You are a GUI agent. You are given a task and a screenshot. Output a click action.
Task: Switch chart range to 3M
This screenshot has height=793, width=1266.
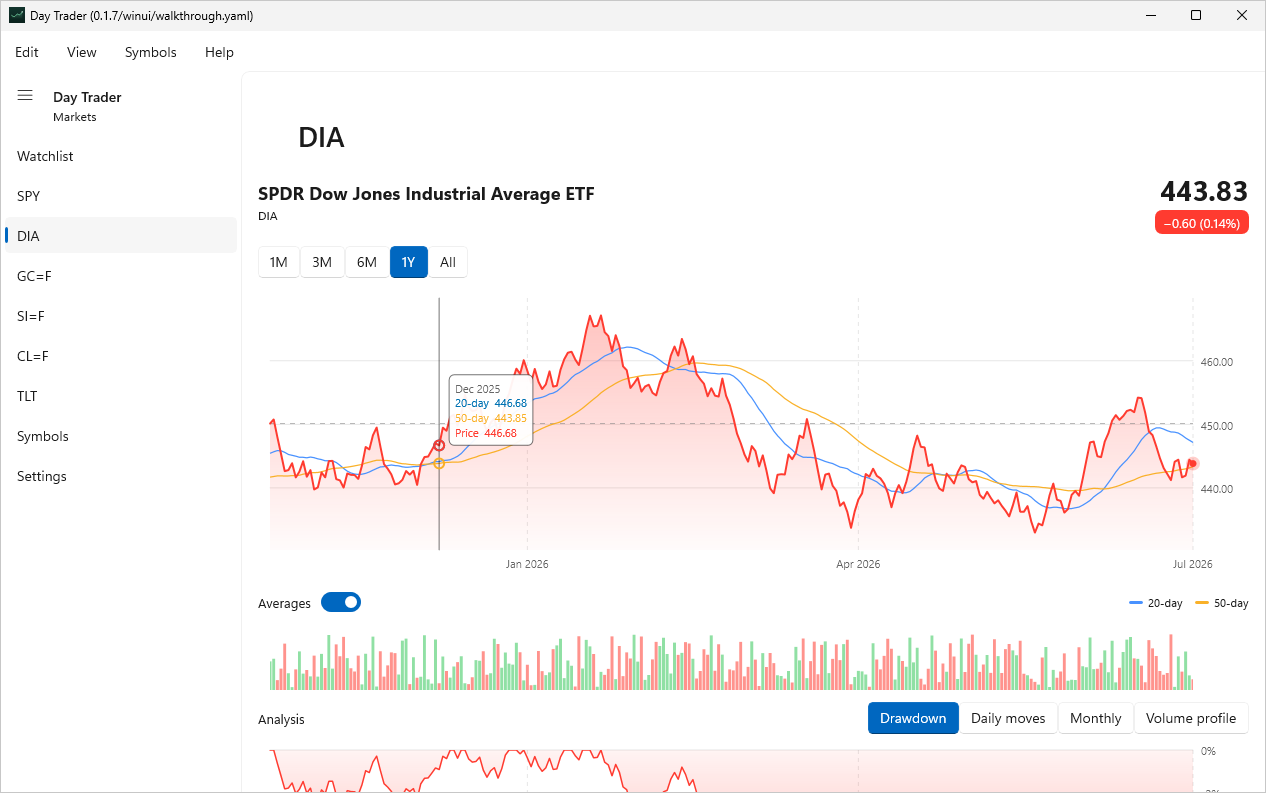(x=322, y=262)
